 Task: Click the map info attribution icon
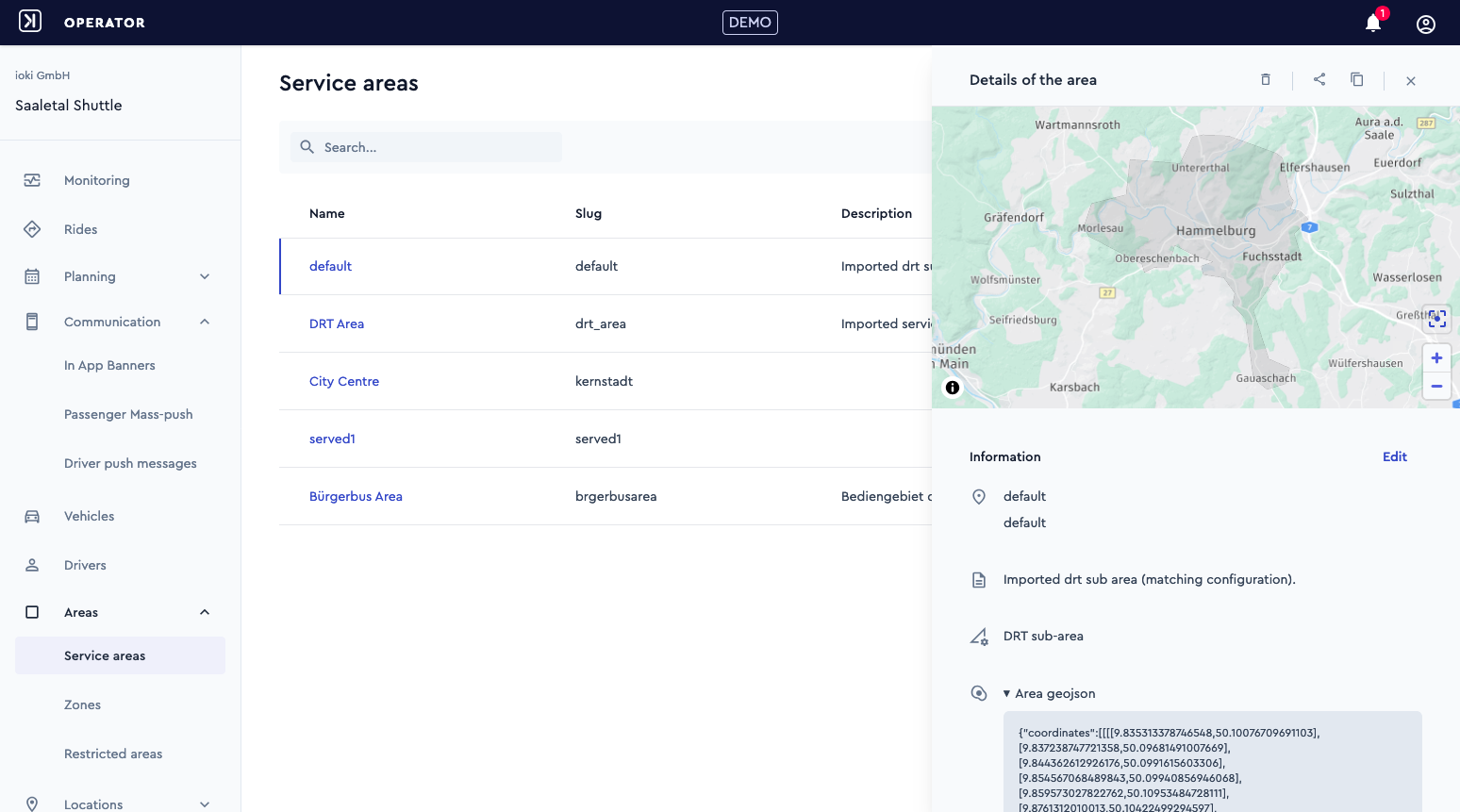pyautogui.click(x=953, y=388)
